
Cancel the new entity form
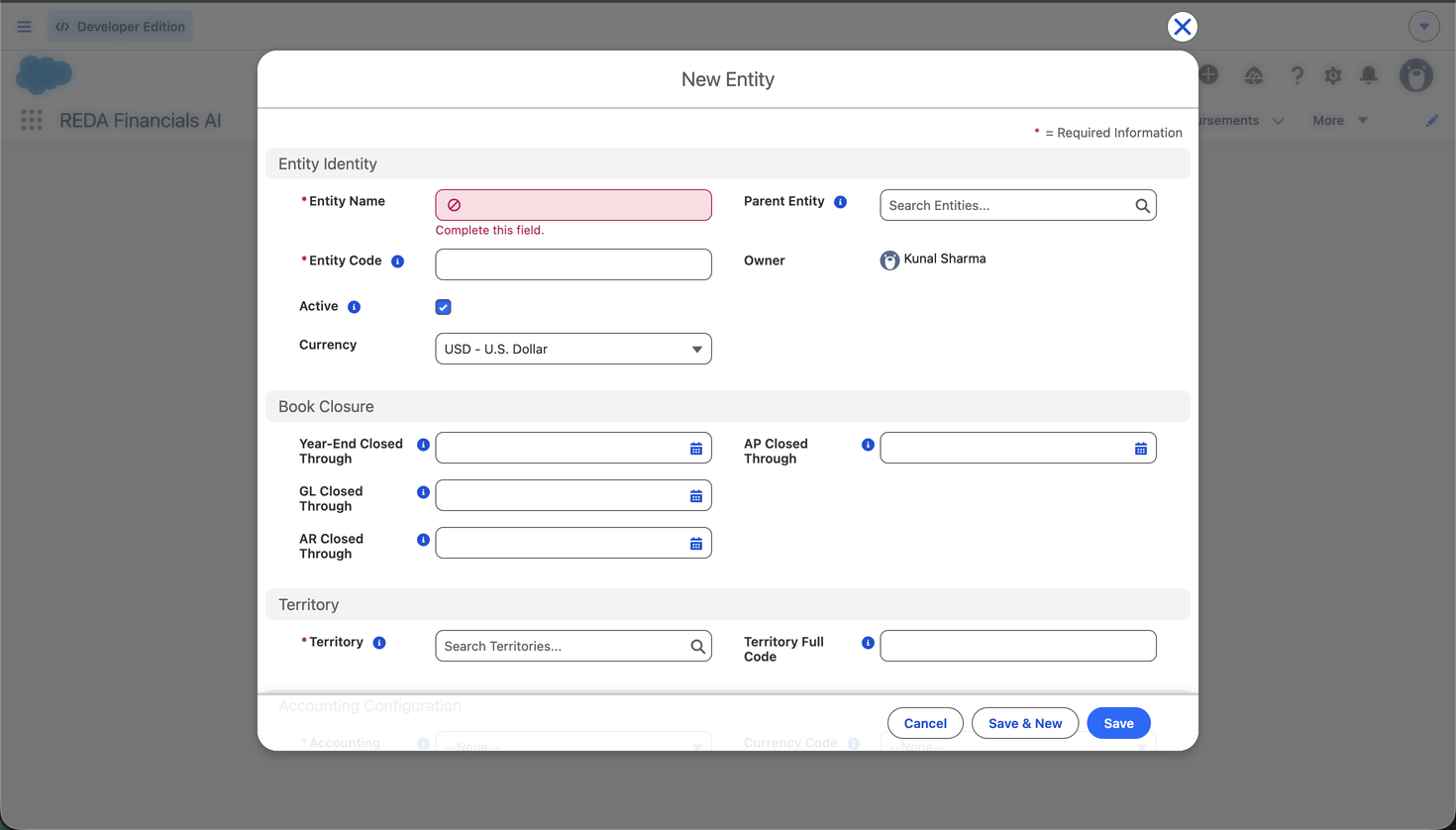pos(925,723)
